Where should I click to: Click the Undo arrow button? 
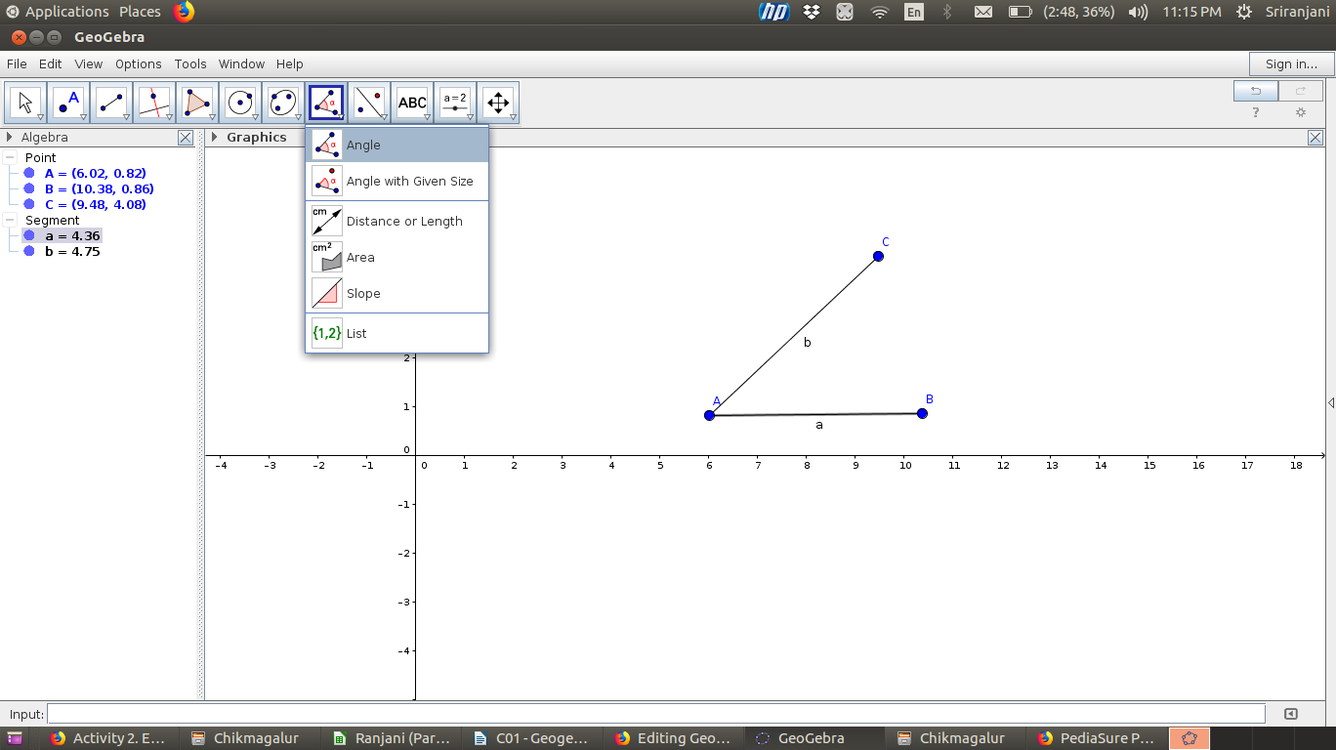coord(1256,90)
